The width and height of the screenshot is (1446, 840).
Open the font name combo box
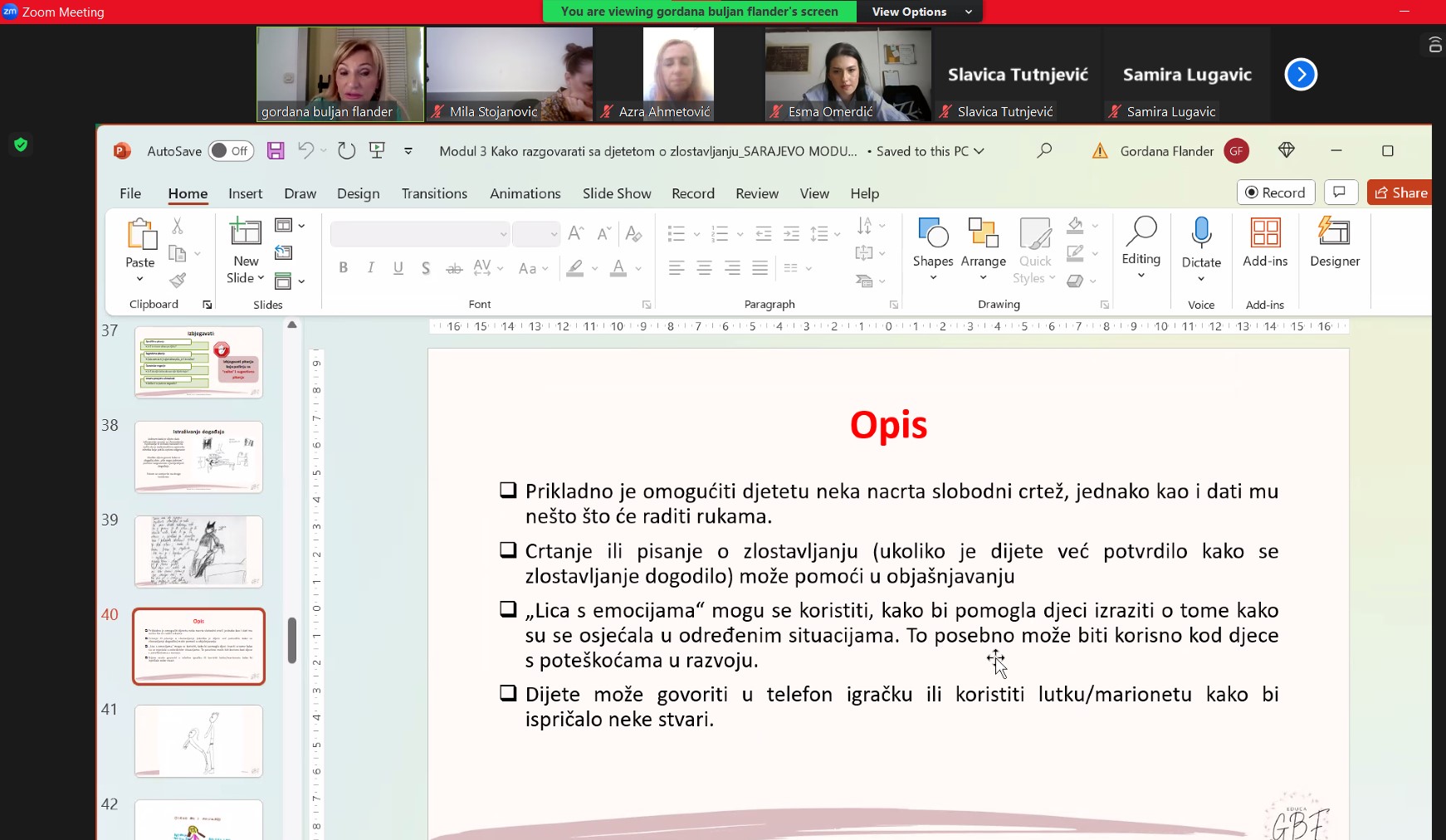[419, 234]
